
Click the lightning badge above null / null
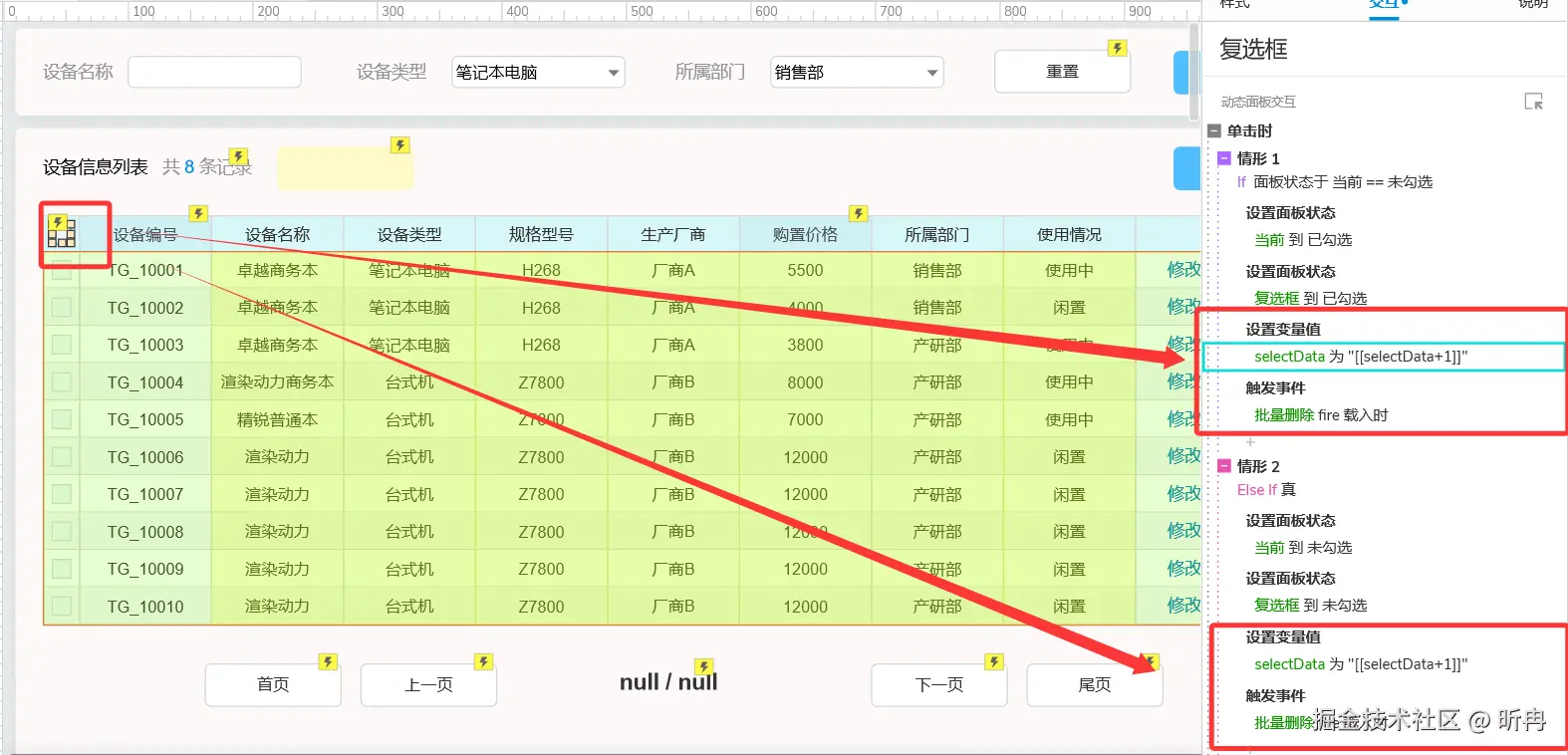pyautogui.click(x=704, y=666)
